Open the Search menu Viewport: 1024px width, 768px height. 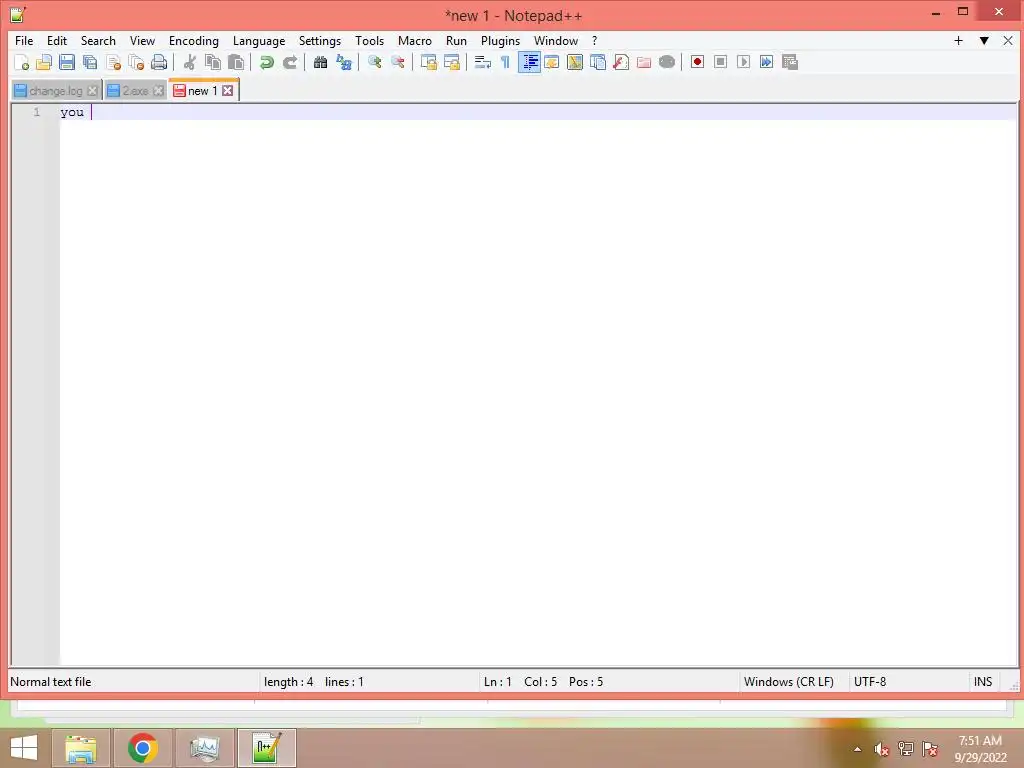point(98,40)
